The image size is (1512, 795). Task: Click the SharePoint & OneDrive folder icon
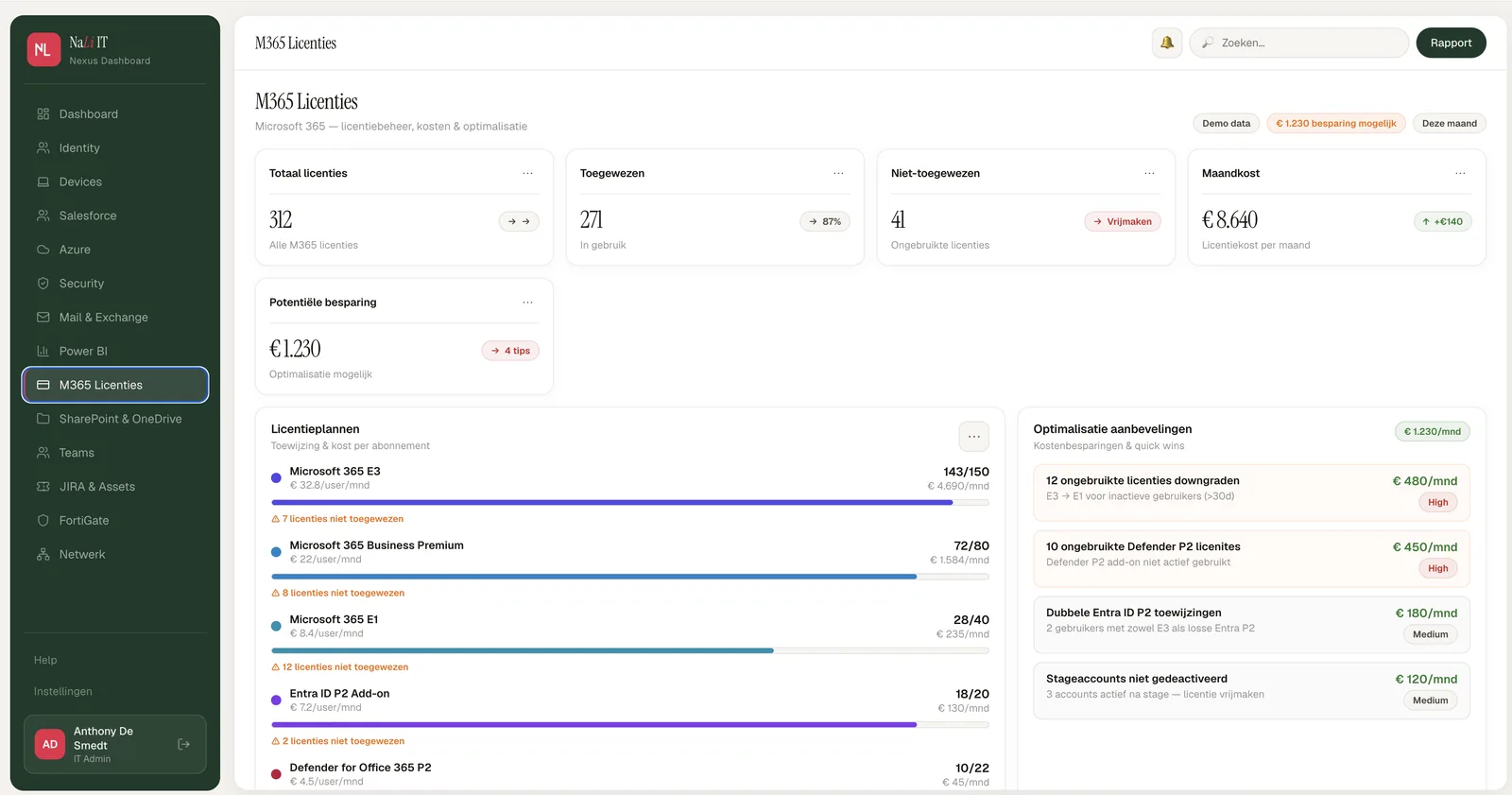click(x=43, y=419)
